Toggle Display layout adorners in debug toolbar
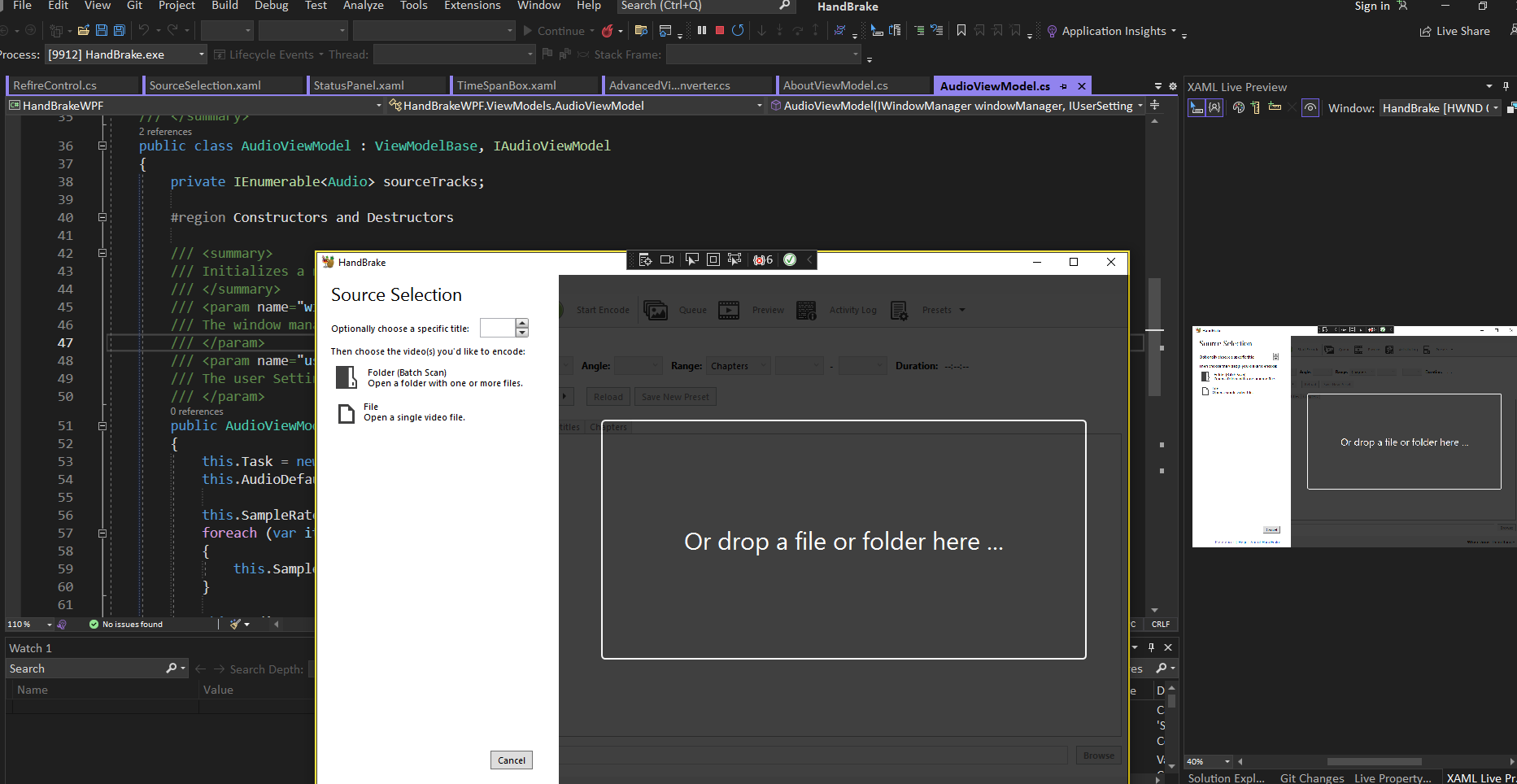 click(713, 259)
